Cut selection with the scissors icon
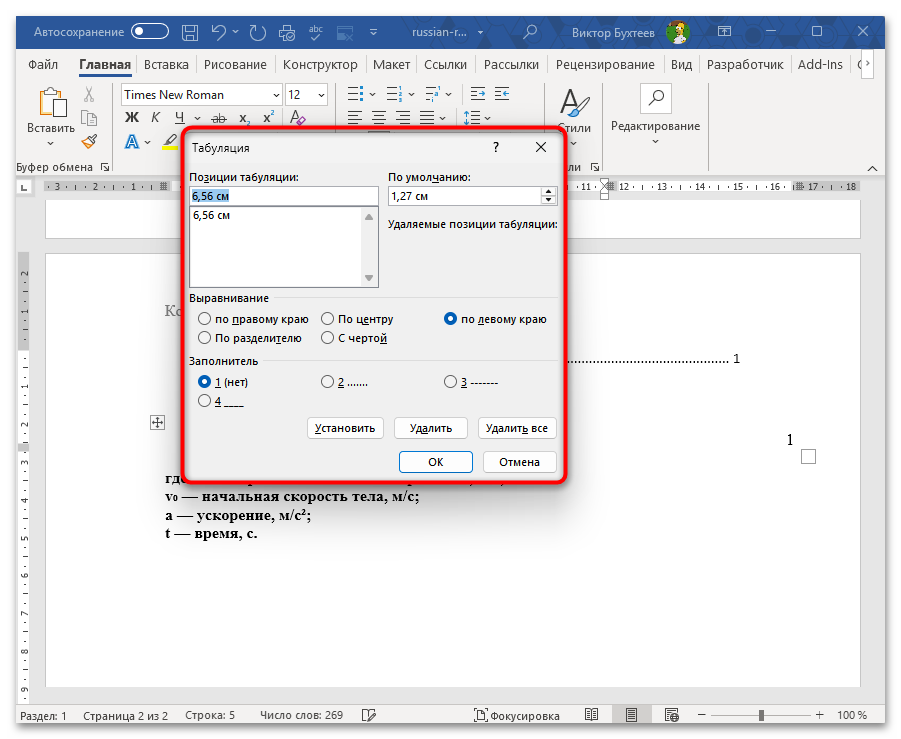The width and height of the screenshot is (901, 739). click(x=89, y=94)
